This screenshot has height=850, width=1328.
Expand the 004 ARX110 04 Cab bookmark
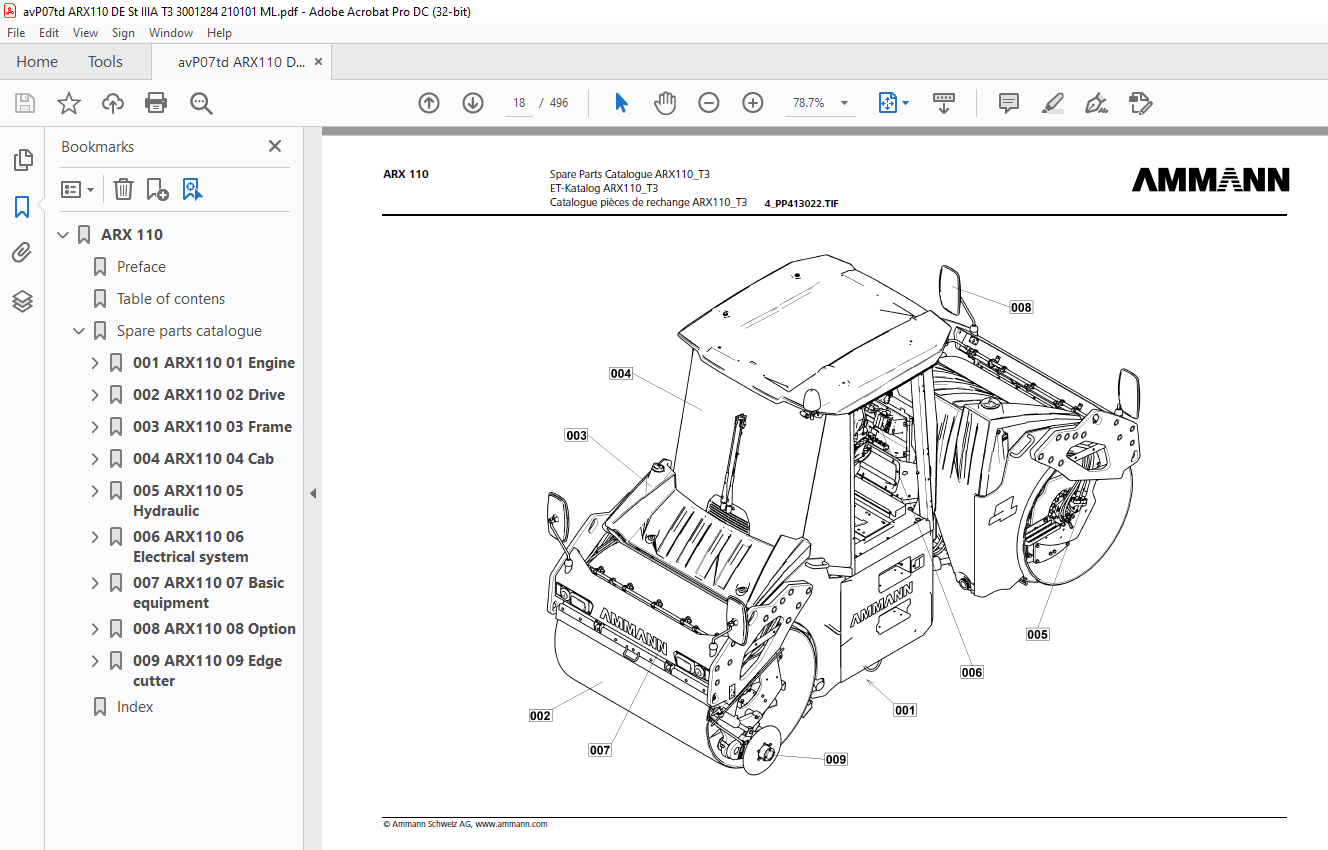[95, 459]
